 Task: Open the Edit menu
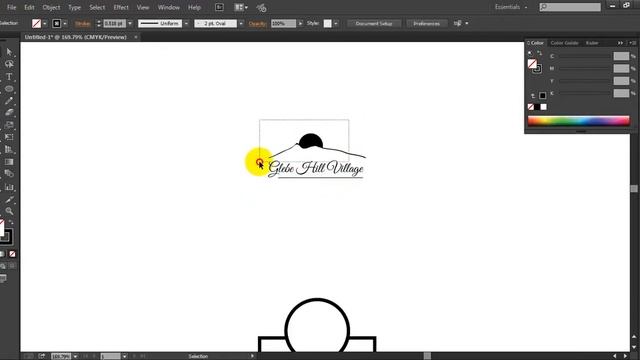point(29,7)
